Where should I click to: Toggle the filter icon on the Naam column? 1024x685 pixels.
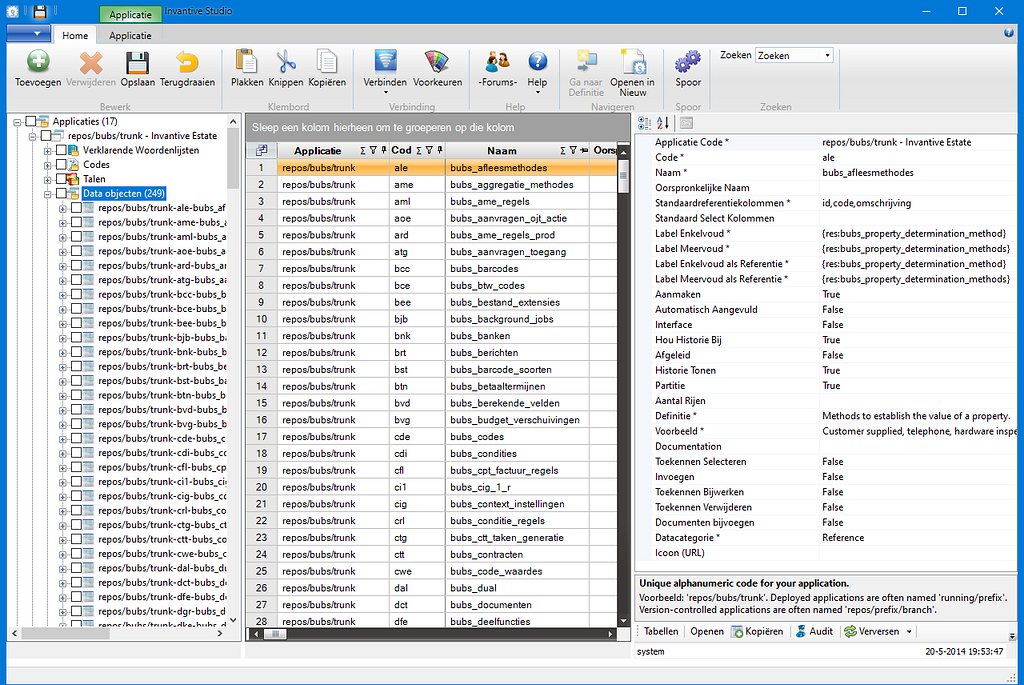pyautogui.click(x=573, y=150)
